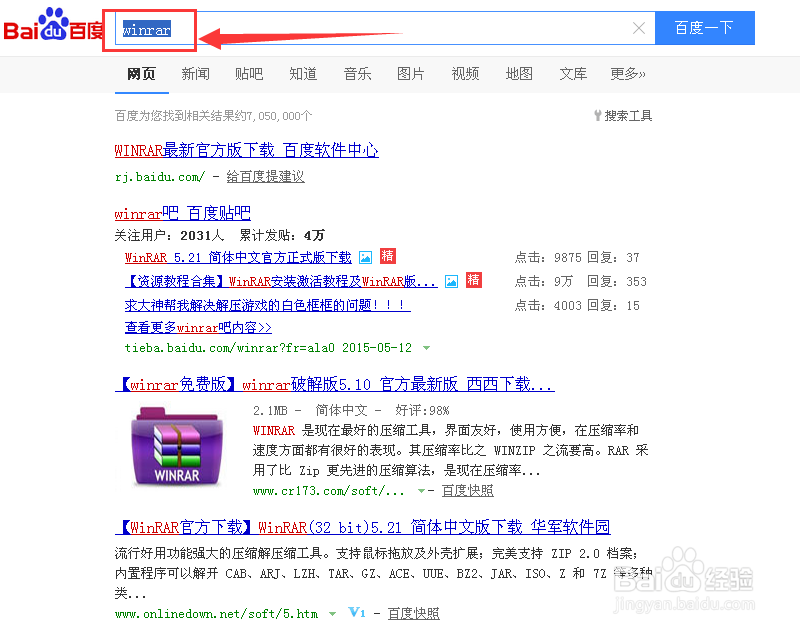Go to the 文库 tab

pyautogui.click(x=573, y=74)
